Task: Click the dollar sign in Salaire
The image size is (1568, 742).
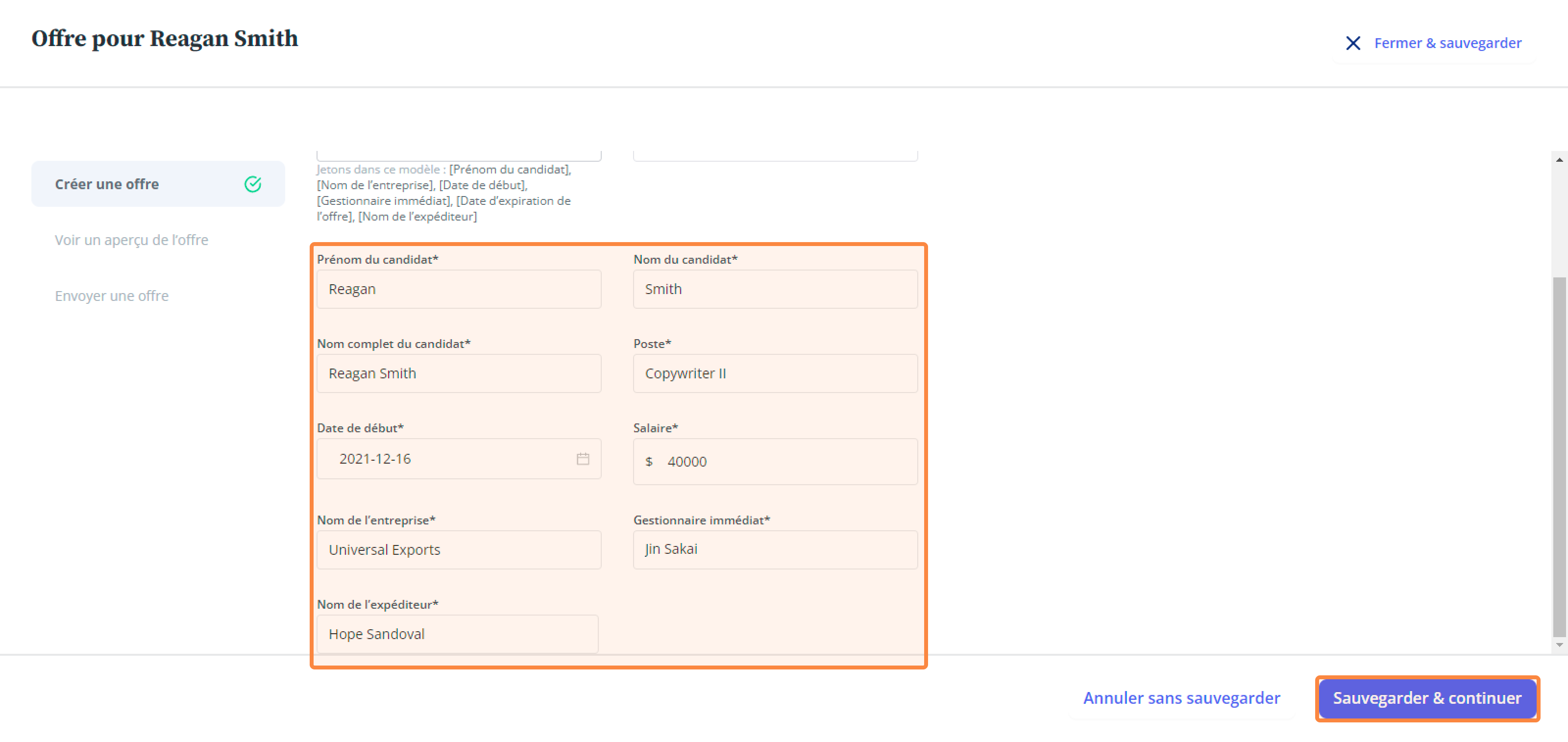Action: click(649, 462)
